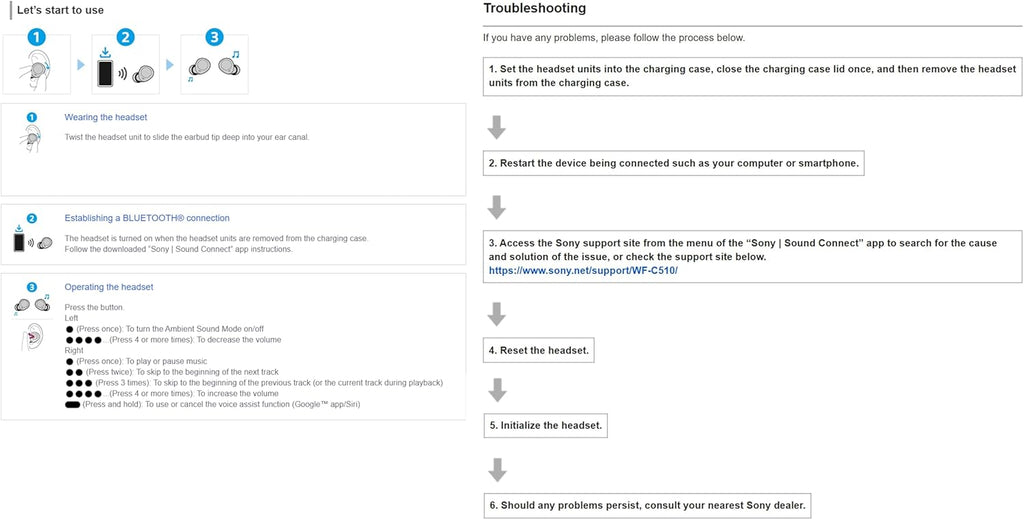Click the ear button-press icon under Operating the headset
The image size is (1024, 520).
click(31, 337)
